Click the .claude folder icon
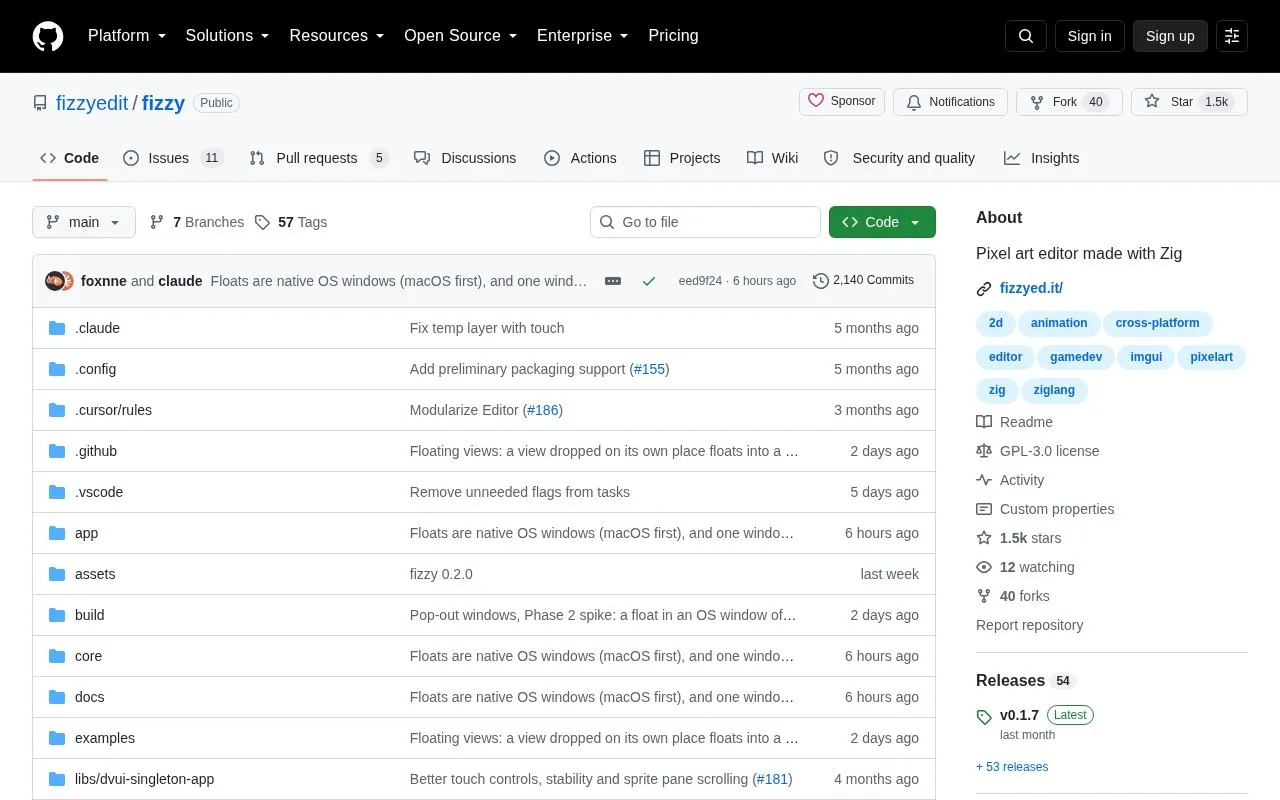This screenshot has width=1280, height=800. coord(57,328)
